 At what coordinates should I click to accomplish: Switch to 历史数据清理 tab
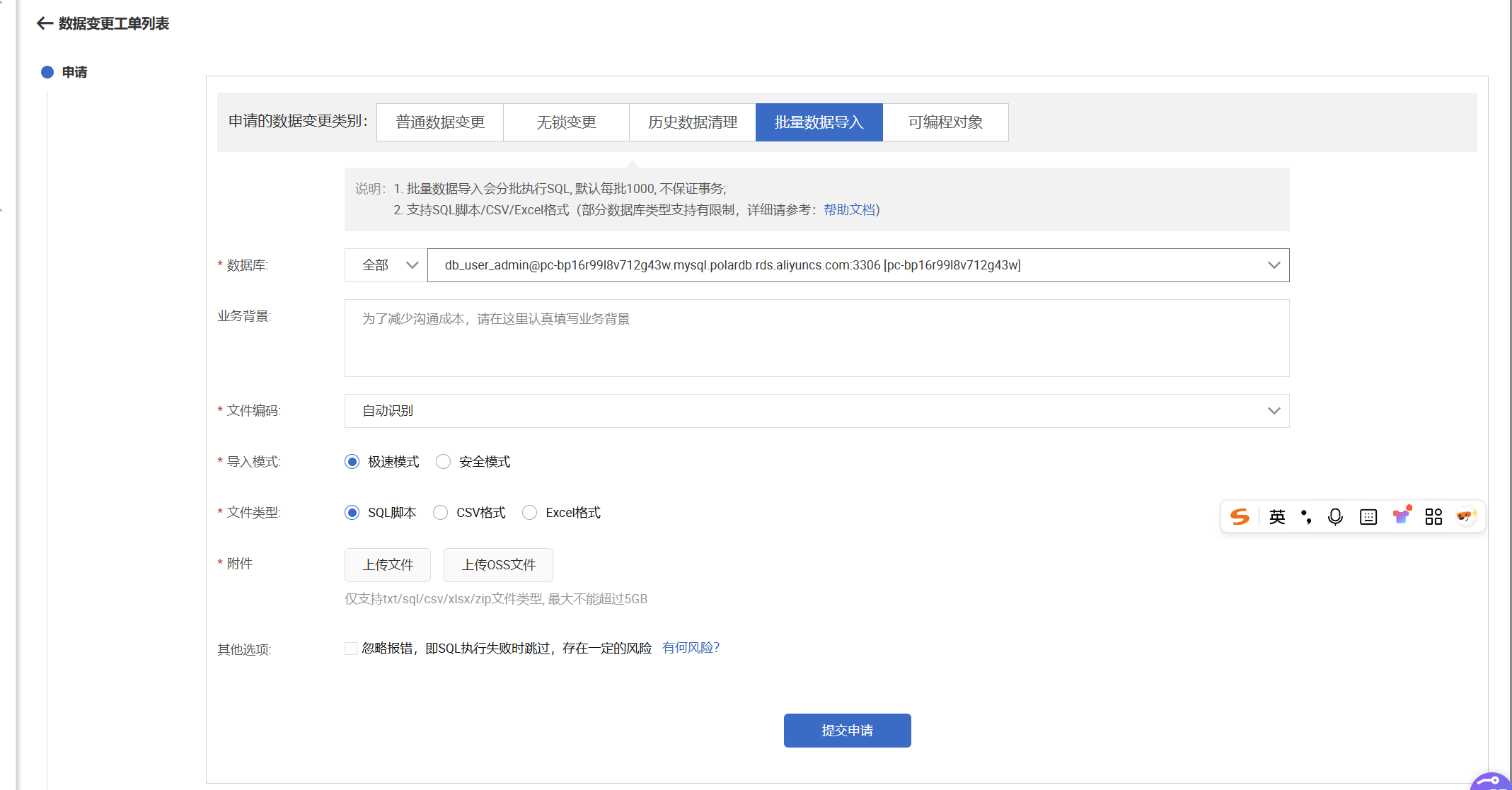coord(693,122)
